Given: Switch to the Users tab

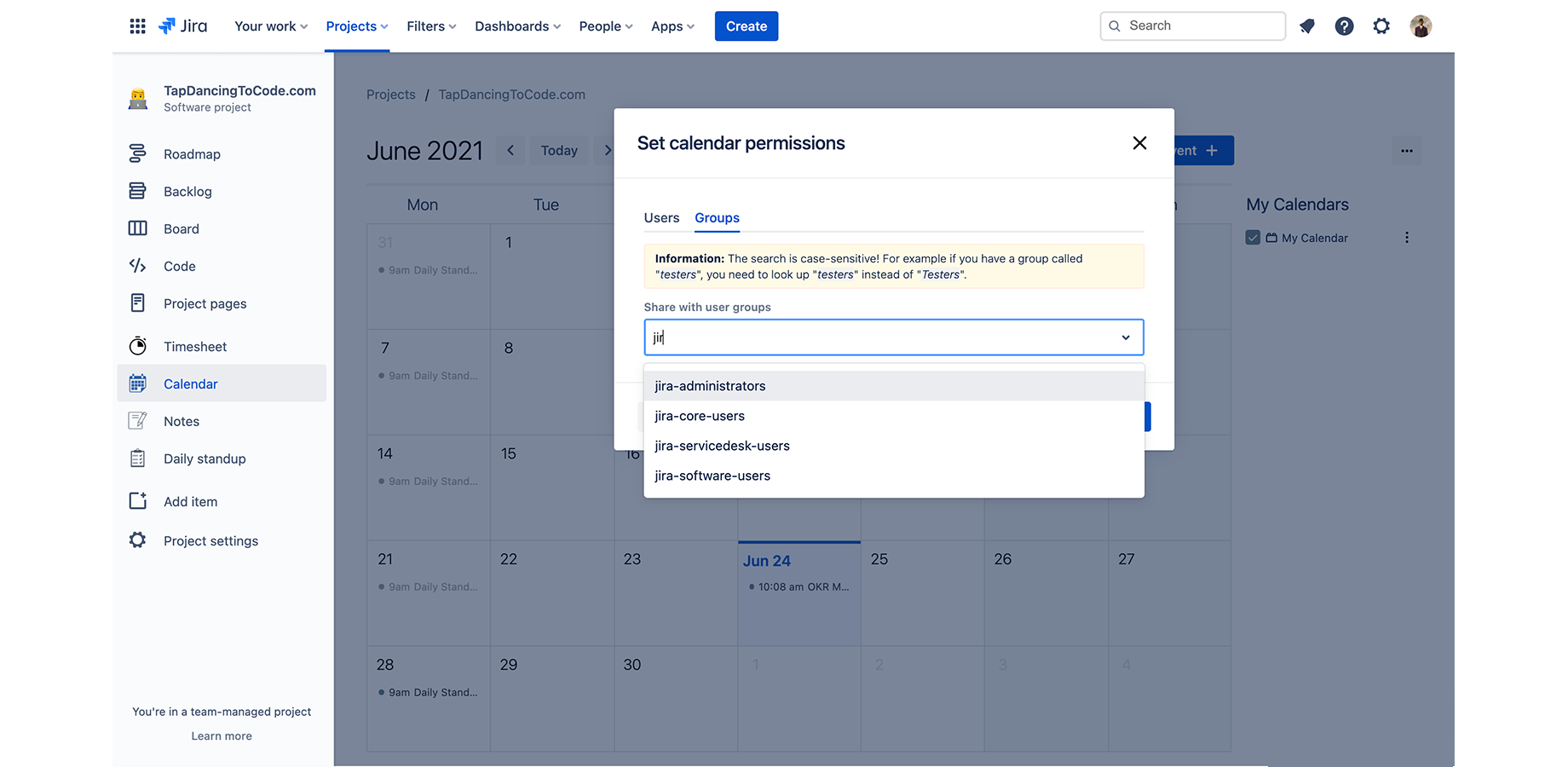Looking at the screenshot, I should tap(662, 218).
